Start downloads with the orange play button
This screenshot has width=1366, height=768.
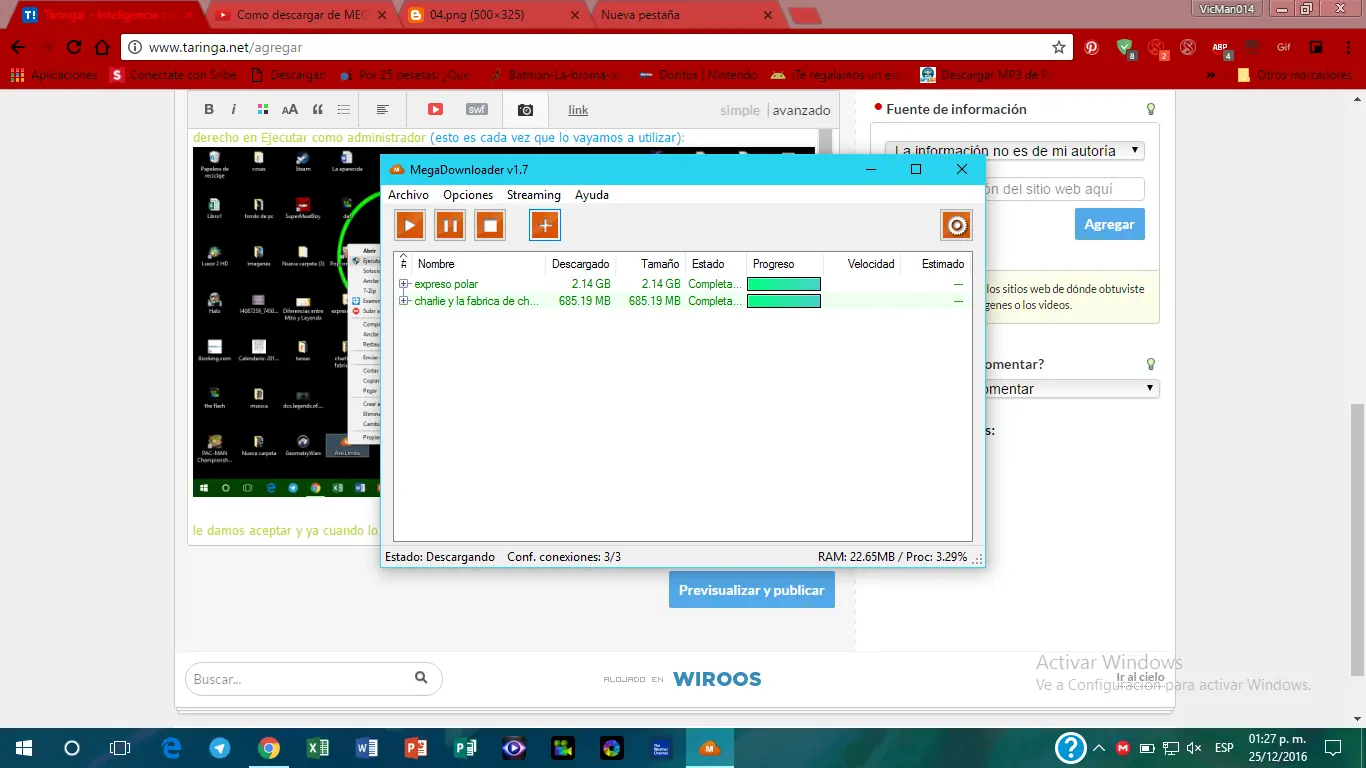(x=410, y=225)
